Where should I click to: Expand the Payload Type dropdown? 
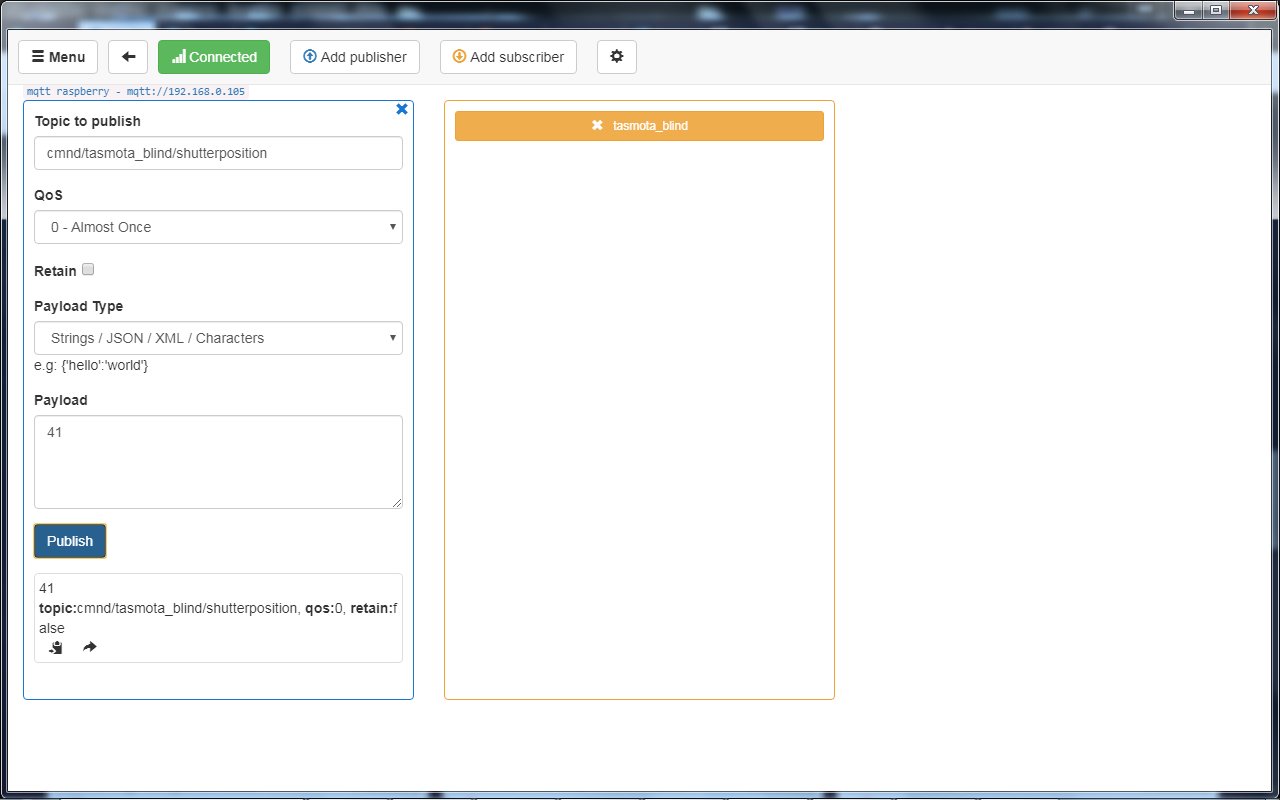point(218,338)
